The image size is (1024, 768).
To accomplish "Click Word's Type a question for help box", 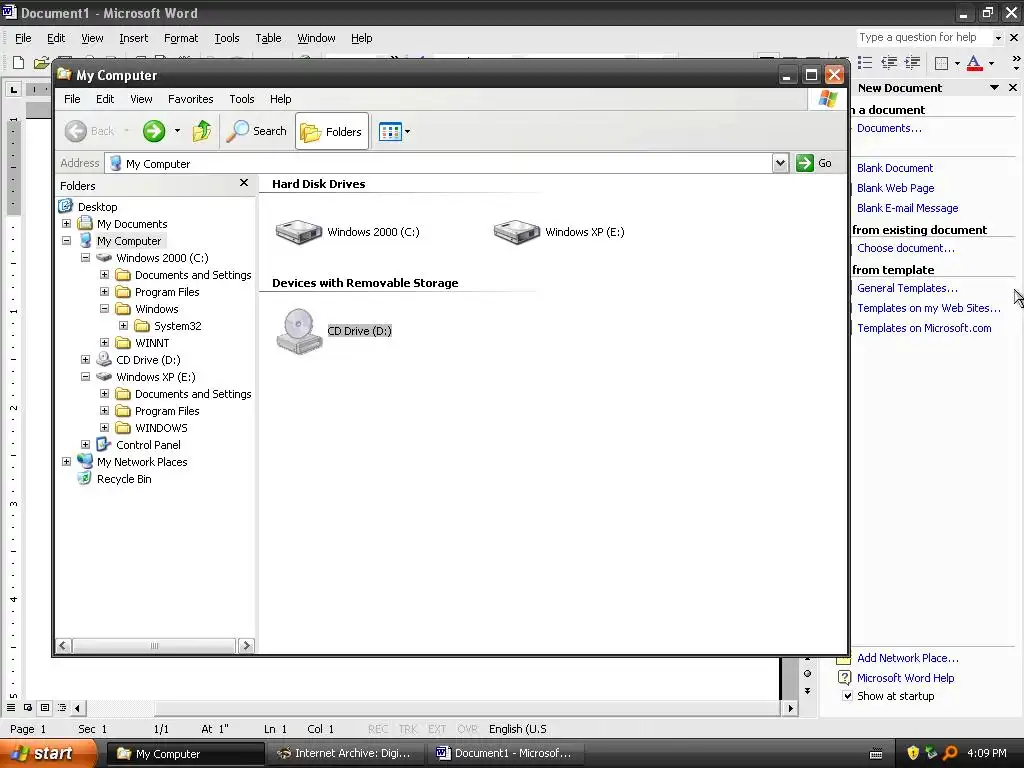I will pos(924,37).
